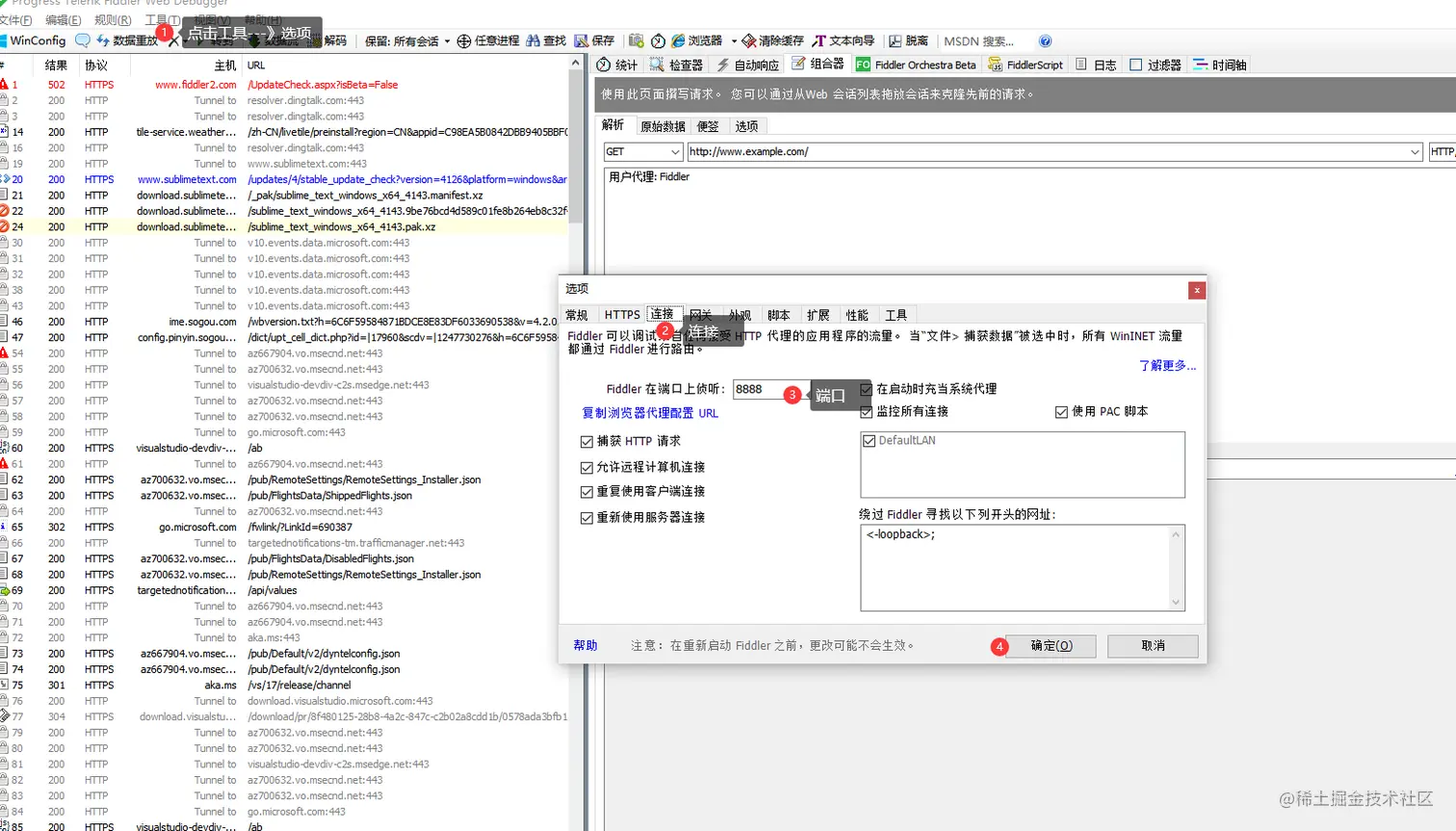
Task: Open the 组合器 (Composer) tab
Action: click(818, 65)
